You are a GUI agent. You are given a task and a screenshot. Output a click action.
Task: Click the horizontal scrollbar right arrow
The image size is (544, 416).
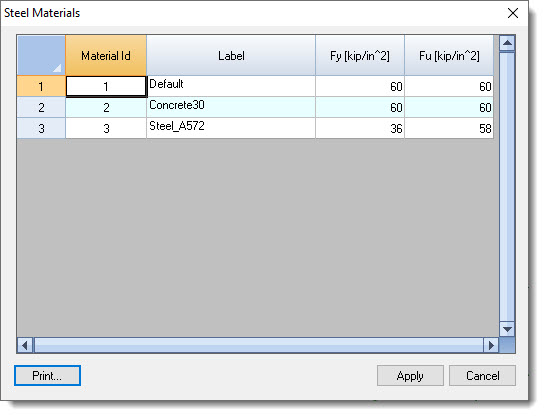coord(491,345)
